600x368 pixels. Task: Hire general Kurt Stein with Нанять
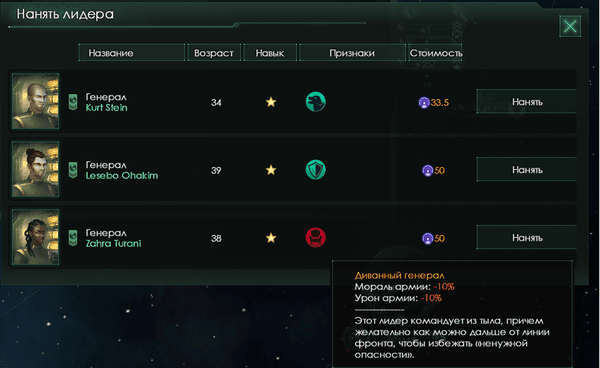click(x=527, y=102)
